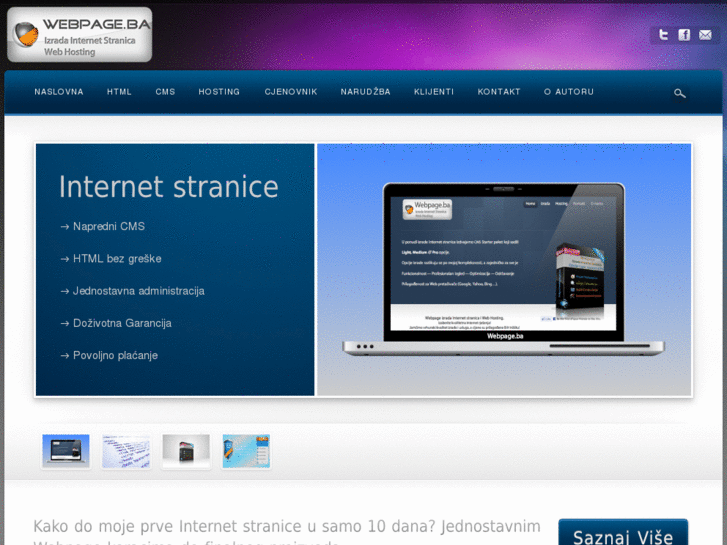
Task: Open the O AUTORU menu item
Action: pyautogui.click(x=569, y=92)
